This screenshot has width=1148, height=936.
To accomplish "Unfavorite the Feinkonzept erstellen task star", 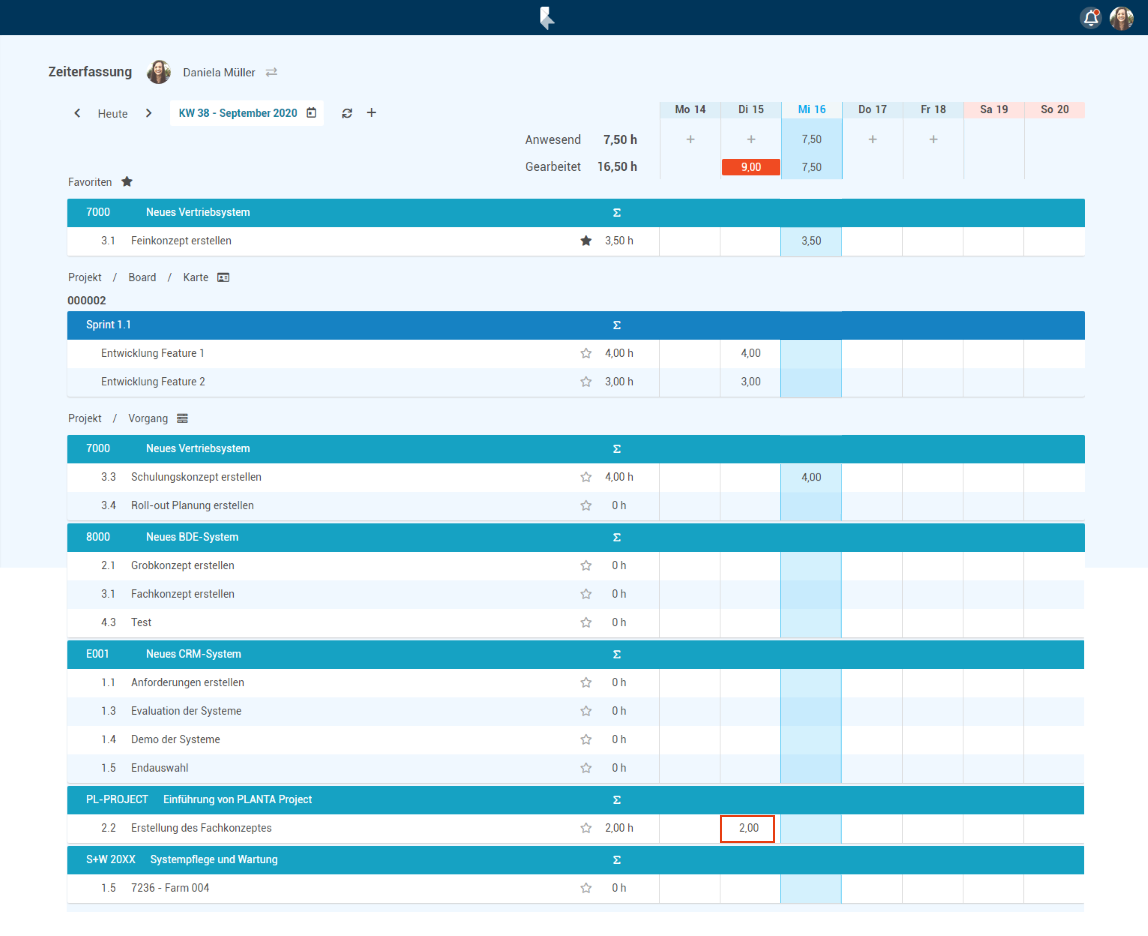I will 586,241.
